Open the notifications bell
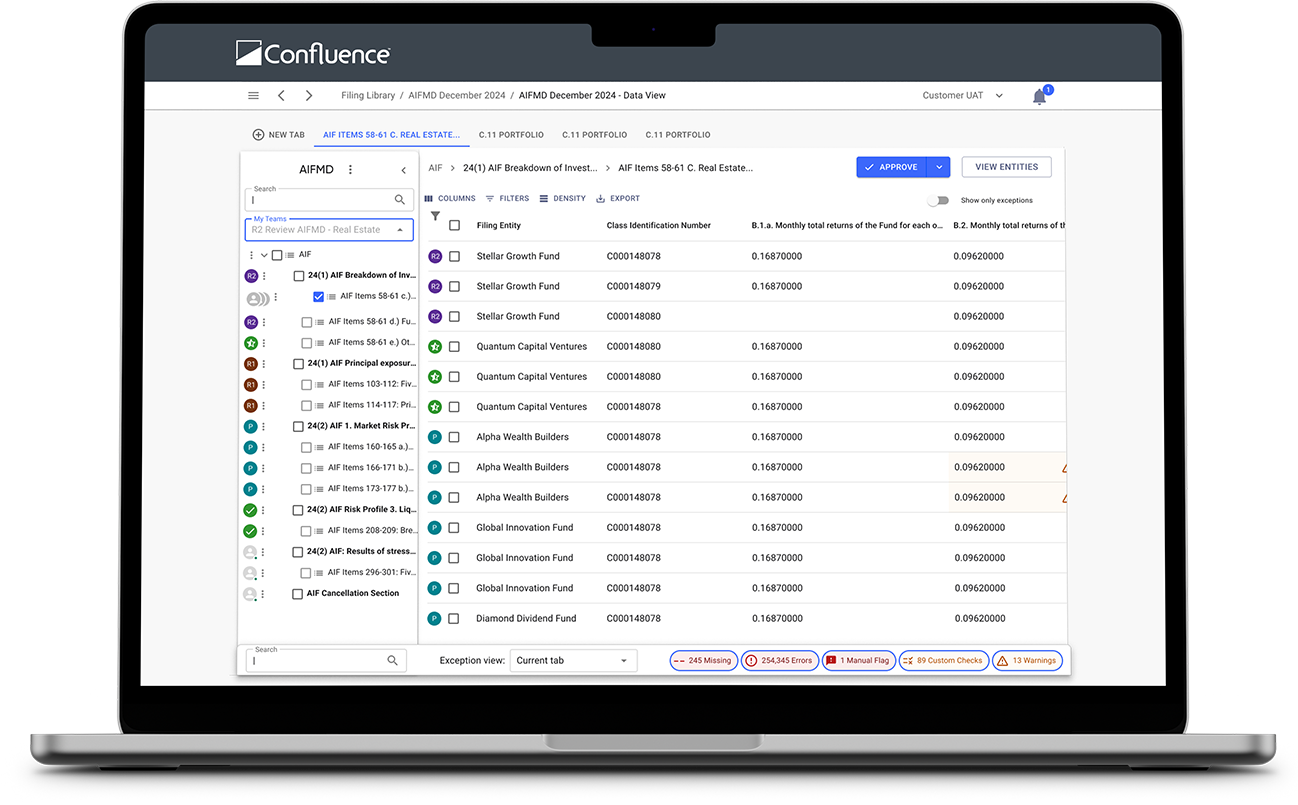This screenshot has height=805, width=1298. tap(1039, 97)
